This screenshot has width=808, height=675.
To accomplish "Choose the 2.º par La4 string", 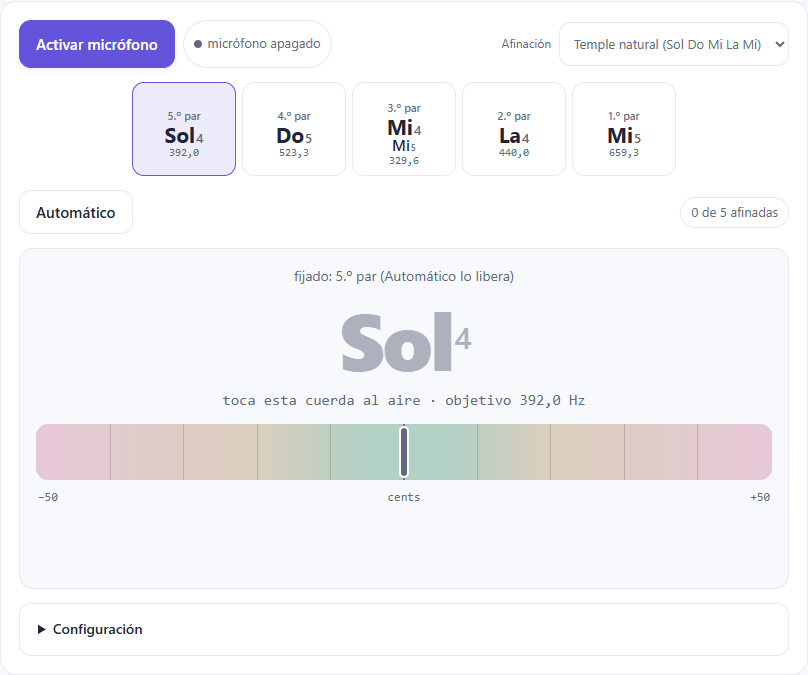I will pos(514,129).
